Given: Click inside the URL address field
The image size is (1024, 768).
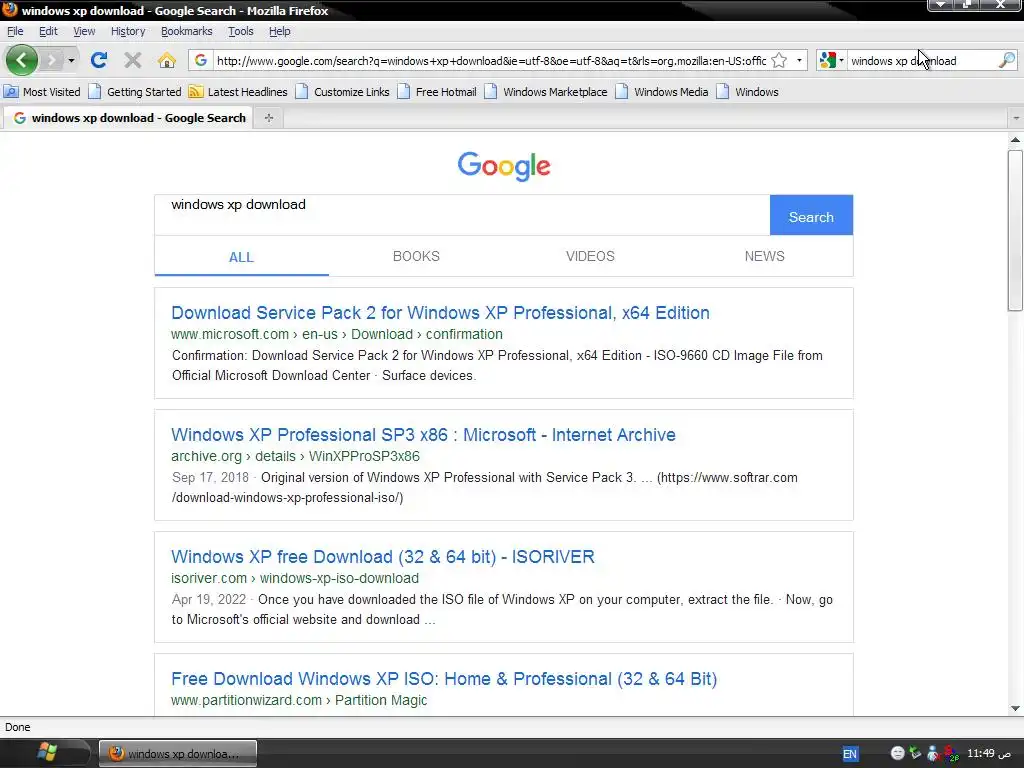Looking at the screenshot, I should coord(491,61).
